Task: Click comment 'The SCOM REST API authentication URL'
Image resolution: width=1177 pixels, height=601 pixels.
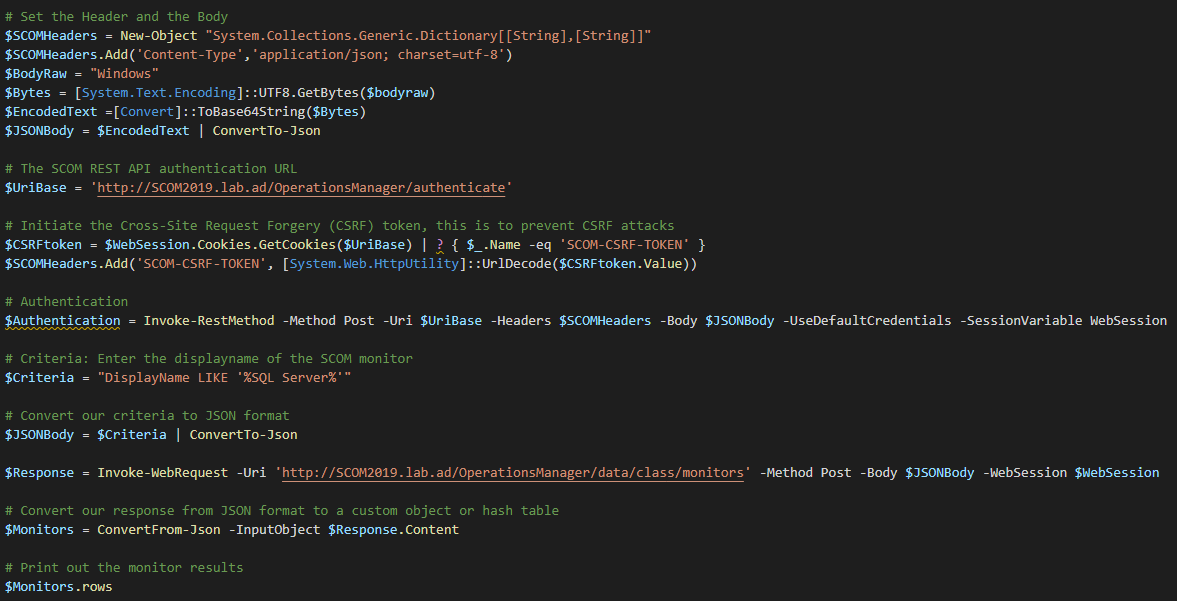Action: point(151,169)
